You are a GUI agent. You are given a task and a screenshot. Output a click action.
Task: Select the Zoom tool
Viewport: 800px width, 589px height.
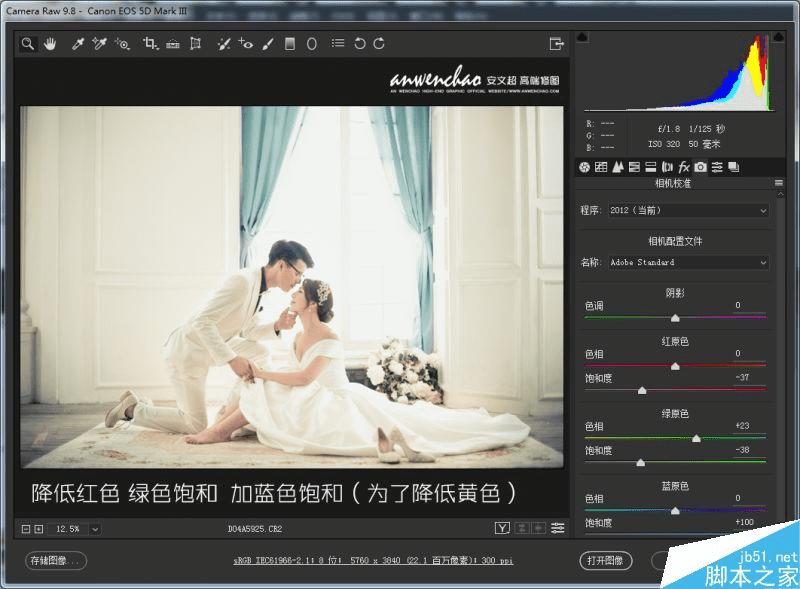(x=28, y=44)
